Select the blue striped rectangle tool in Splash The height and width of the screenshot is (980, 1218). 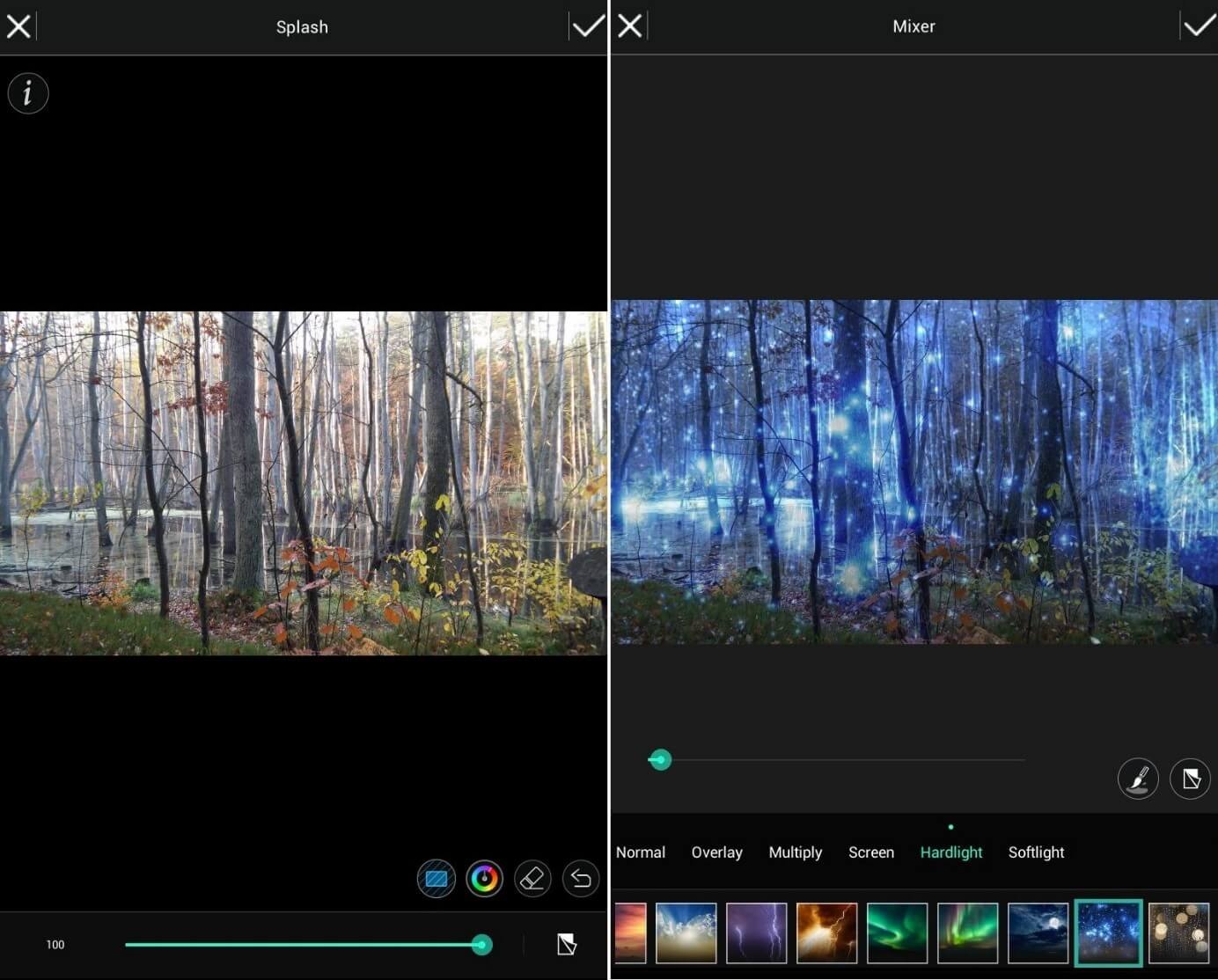(x=436, y=878)
